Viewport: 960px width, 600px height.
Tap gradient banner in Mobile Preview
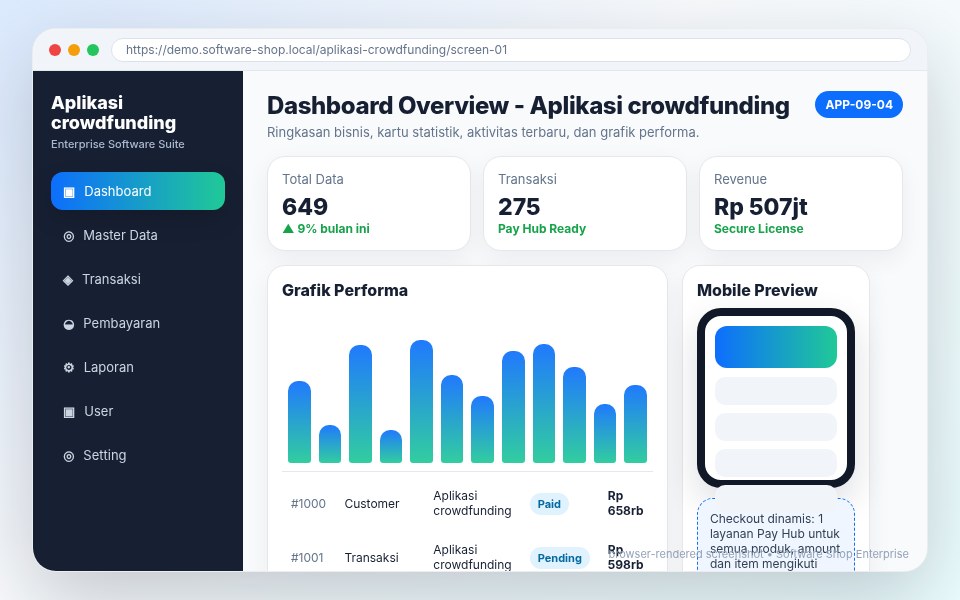(x=776, y=347)
